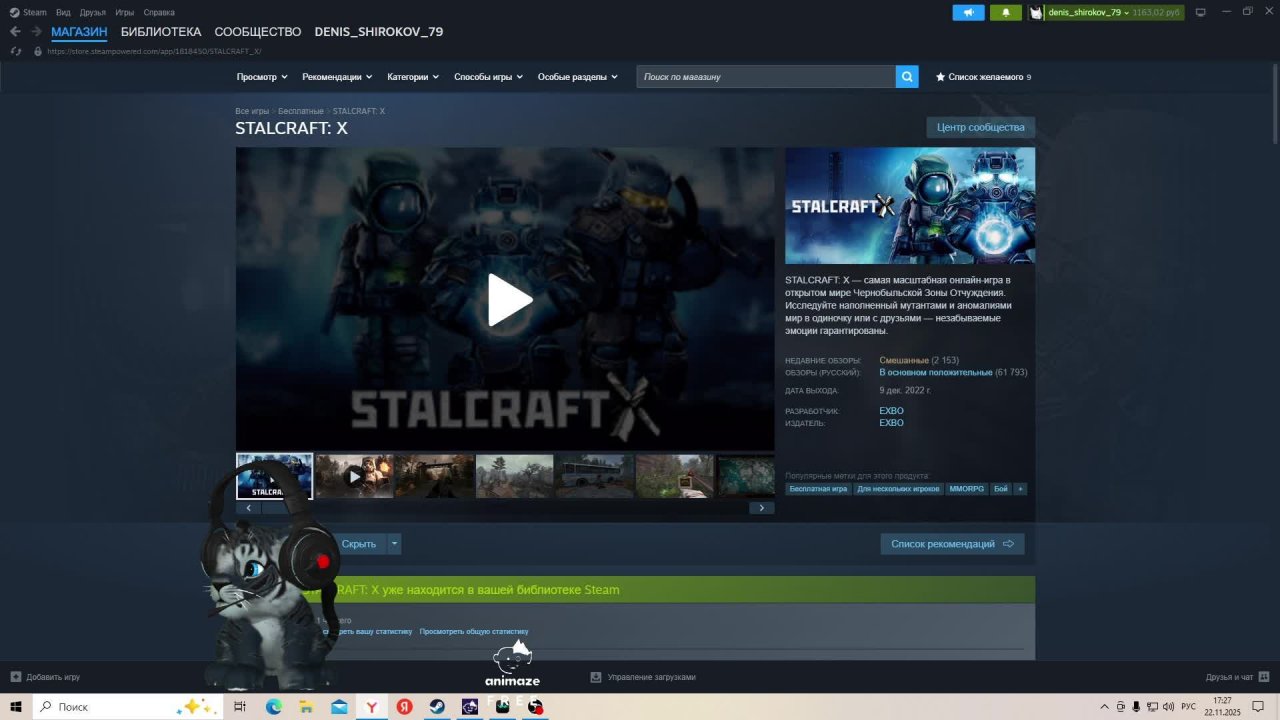Expand the Способы игры dropdown
Image resolution: width=1280 pixels, height=720 pixels.
click(x=488, y=77)
